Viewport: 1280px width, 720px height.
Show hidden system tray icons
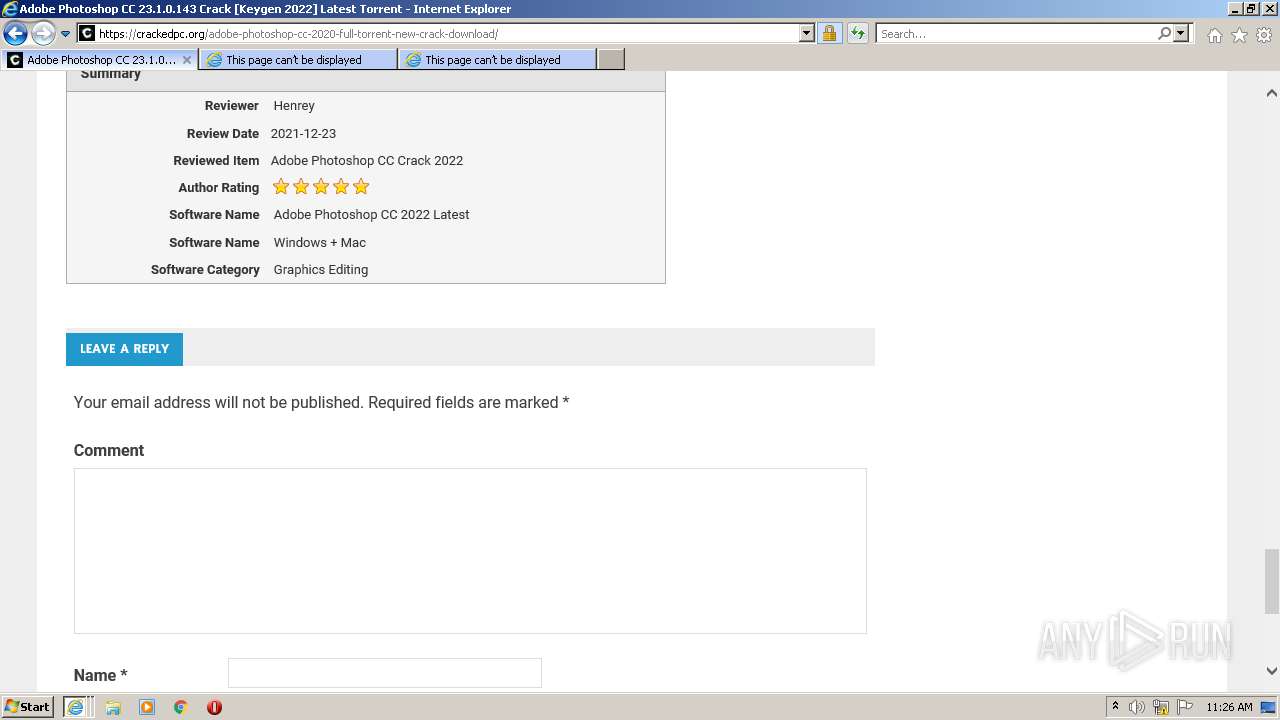pyautogui.click(x=1115, y=707)
